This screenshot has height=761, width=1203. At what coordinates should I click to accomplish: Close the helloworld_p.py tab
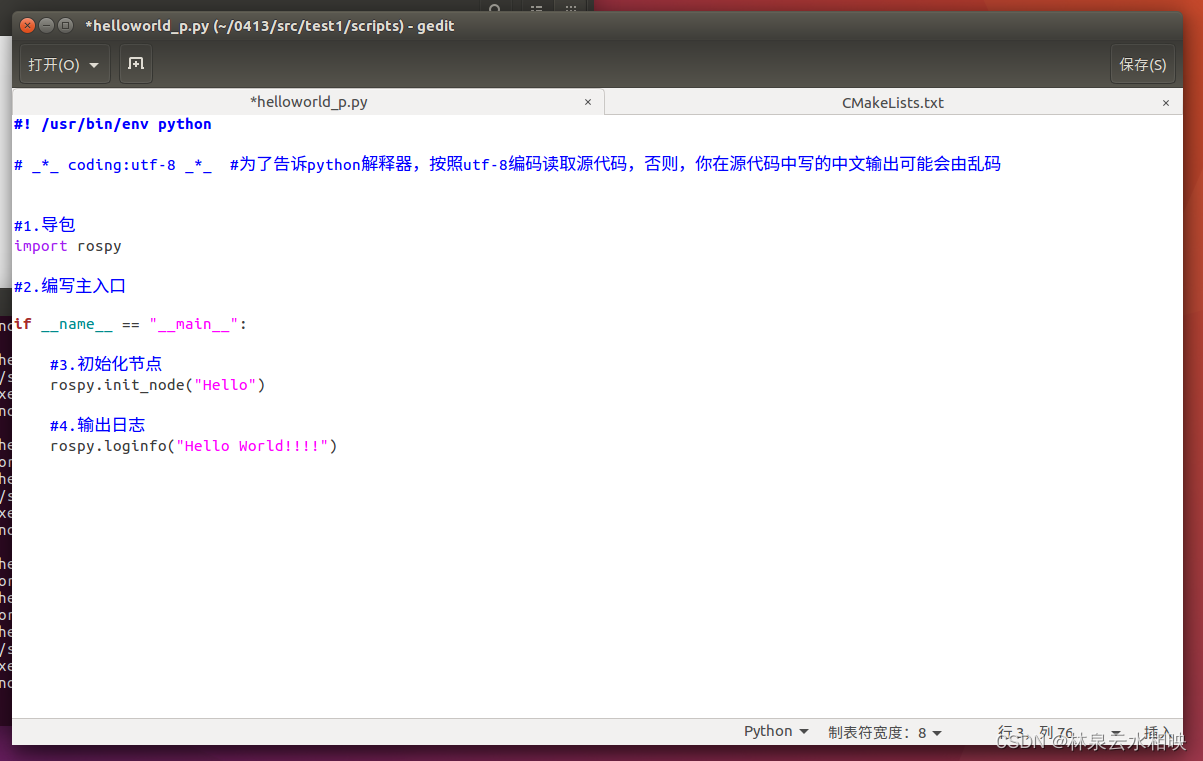tap(588, 102)
